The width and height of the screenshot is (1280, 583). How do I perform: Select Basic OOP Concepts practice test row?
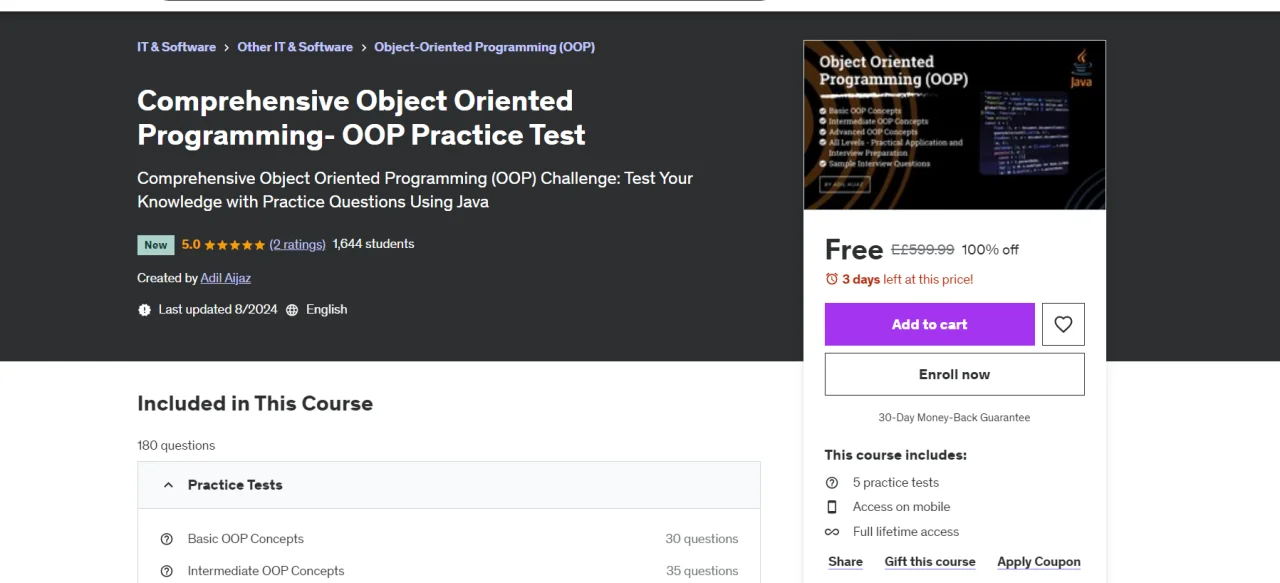pos(449,539)
